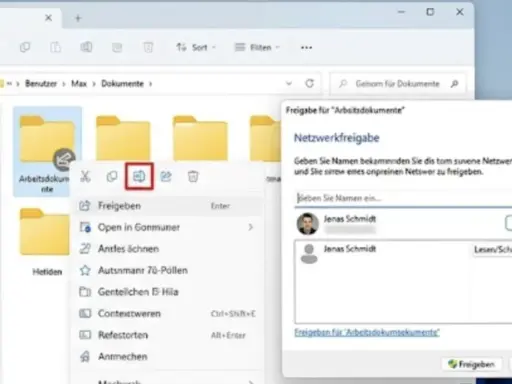Viewport: 512px width, 384px height.
Task: Select the Benutzer breadcrumb
Action: coord(41,83)
